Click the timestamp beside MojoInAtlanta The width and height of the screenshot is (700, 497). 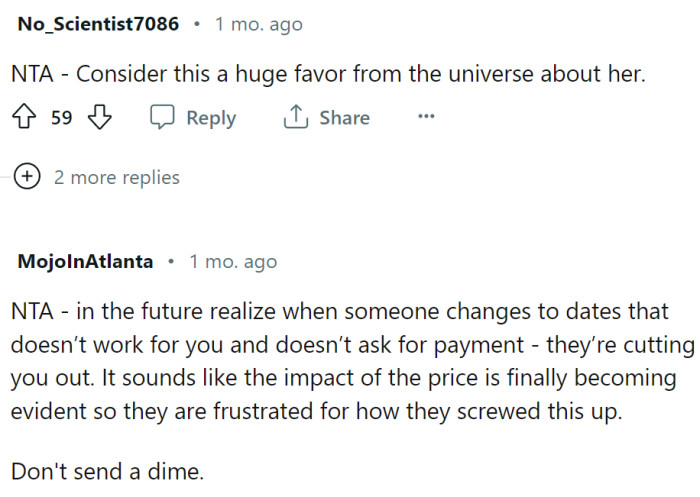point(233,262)
